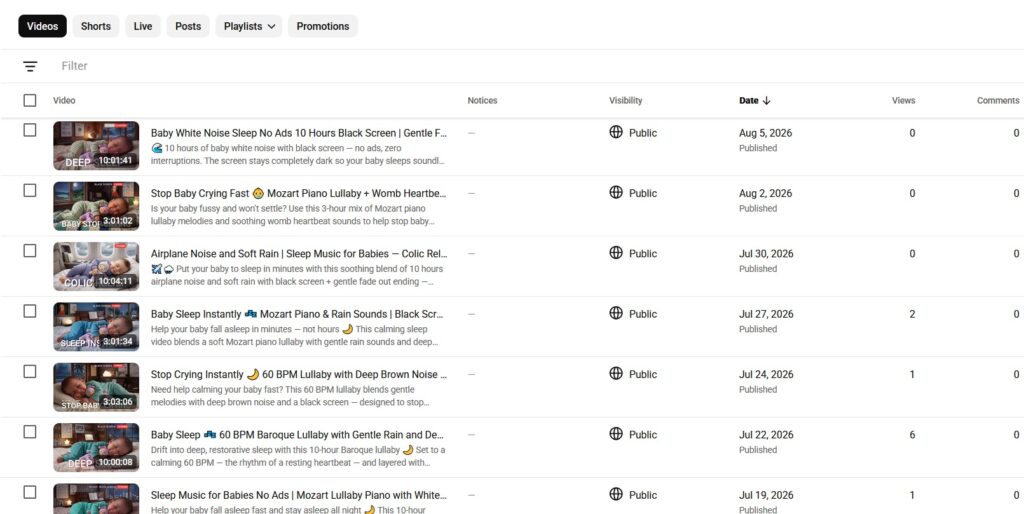Click description starting 'Is your baby fussy'
The image size is (1024, 514).
(293, 215)
